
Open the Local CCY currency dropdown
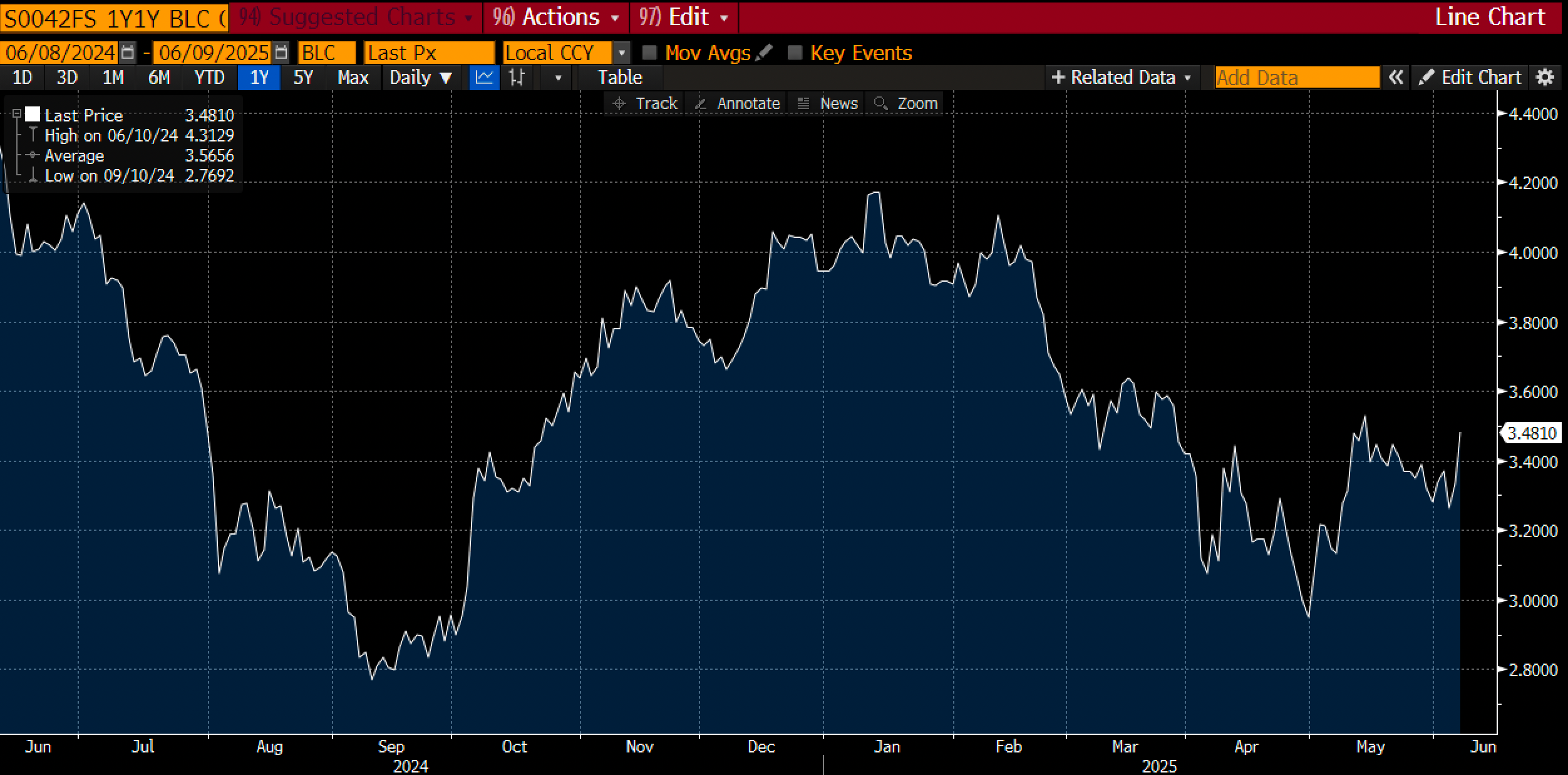(621, 53)
